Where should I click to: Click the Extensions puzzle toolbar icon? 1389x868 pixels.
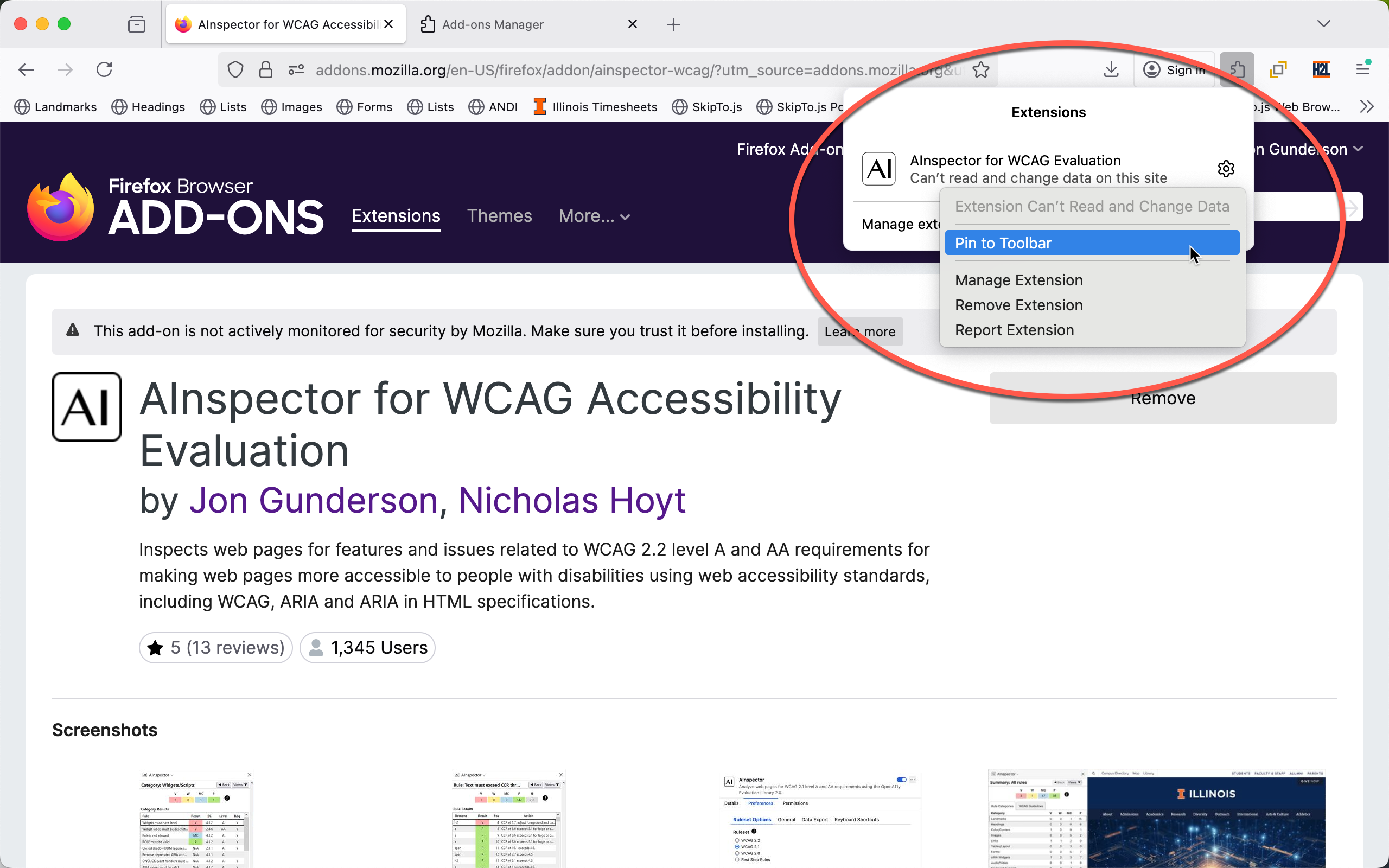(1237, 69)
